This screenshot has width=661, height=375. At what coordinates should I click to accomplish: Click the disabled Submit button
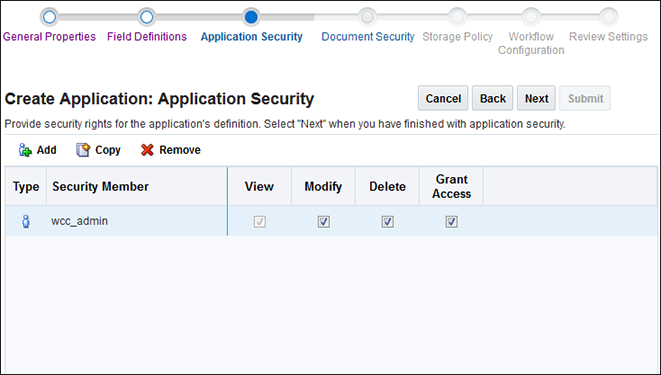coord(585,99)
